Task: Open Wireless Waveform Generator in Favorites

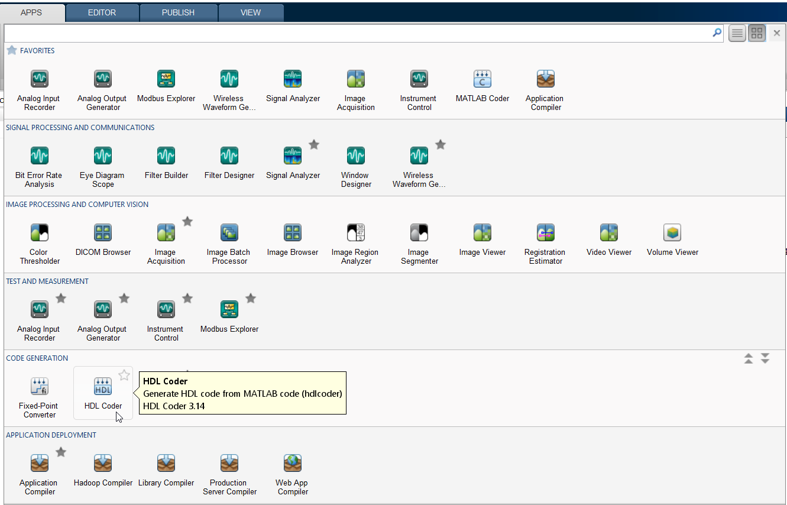Action: click(x=229, y=90)
